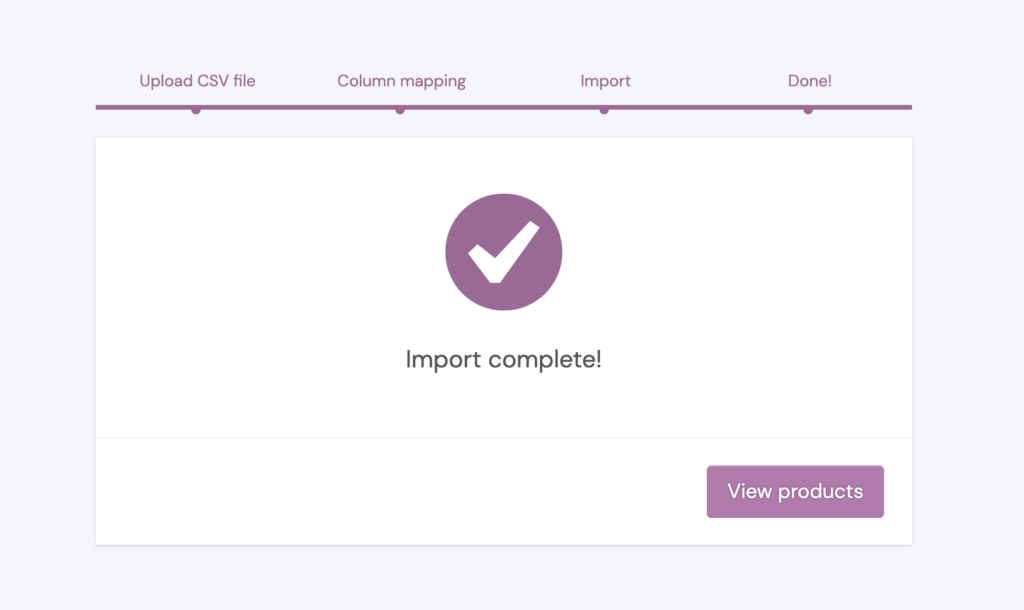Image resolution: width=1024 pixels, height=610 pixels.
Task: Go to the Import step label
Action: (x=605, y=81)
